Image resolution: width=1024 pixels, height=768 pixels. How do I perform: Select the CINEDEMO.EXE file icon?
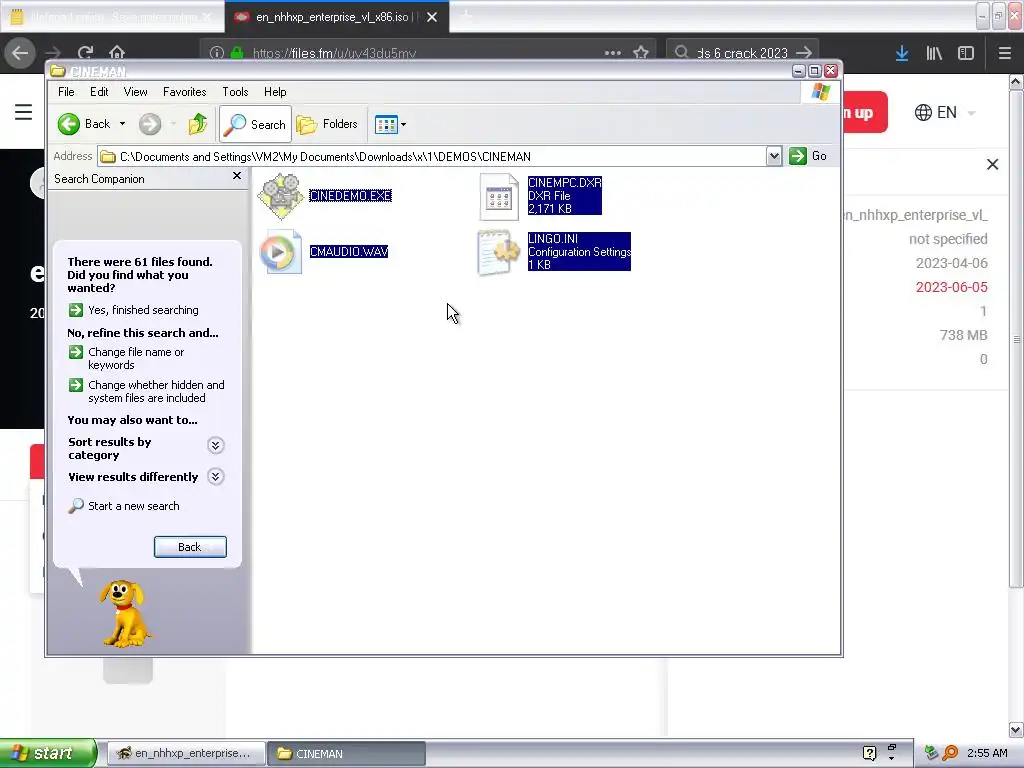coord(281,196)
